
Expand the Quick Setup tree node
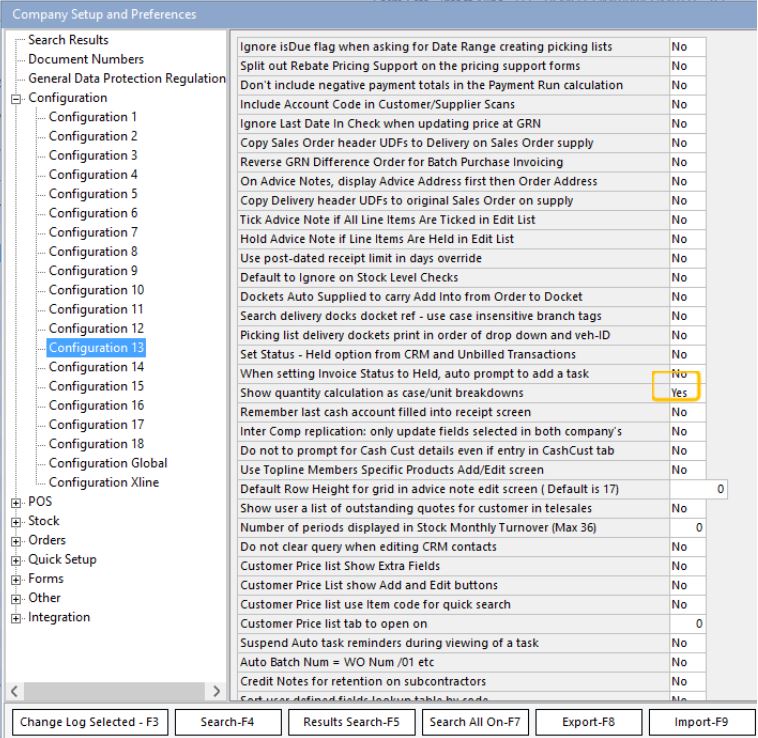[16, 561]
